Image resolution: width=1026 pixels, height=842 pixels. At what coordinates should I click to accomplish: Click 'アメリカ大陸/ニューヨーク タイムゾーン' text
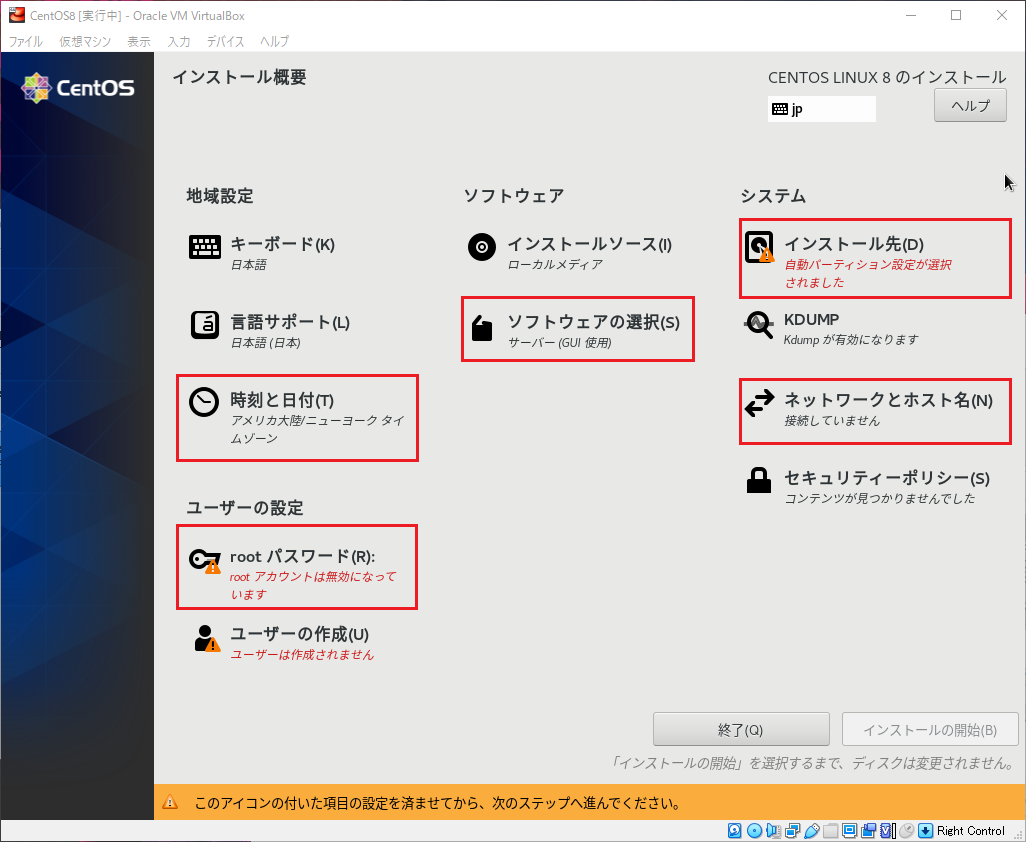pos(317,429)
